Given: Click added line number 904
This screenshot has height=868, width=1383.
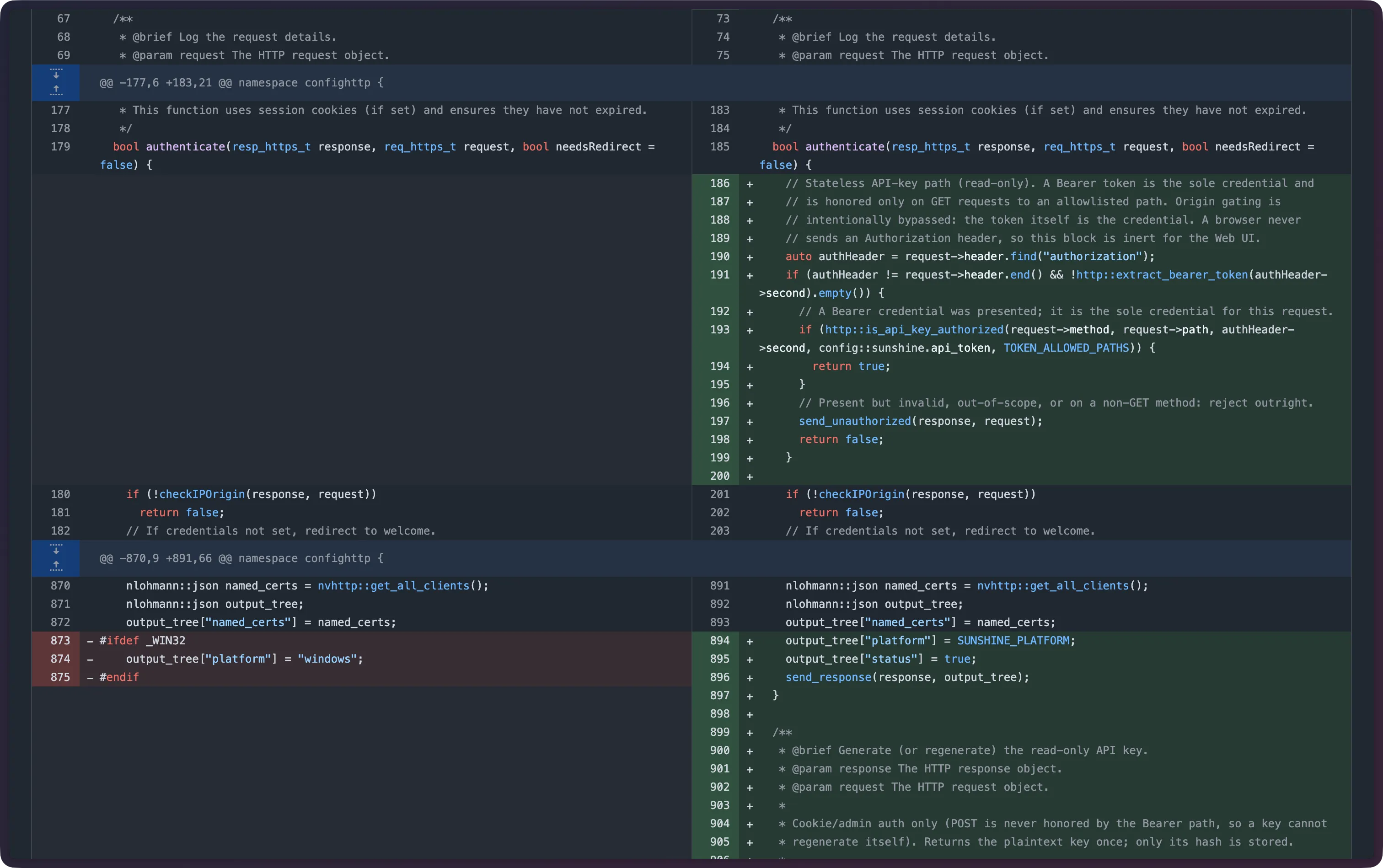Looking at the screenshot, I should coord(719,824).
